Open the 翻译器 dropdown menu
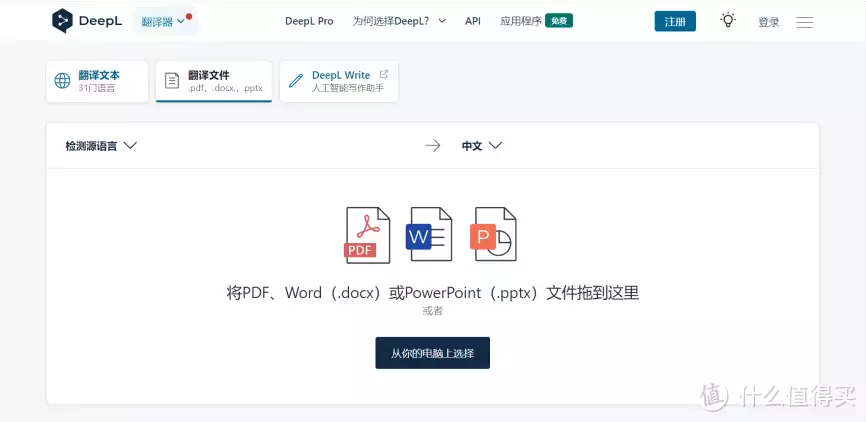Image resolution: width=866 pixels, height=422 pixels. coord(165,22)
